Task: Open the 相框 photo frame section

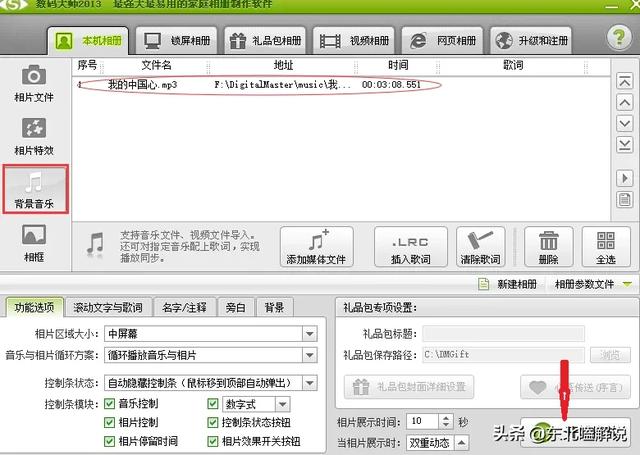Action: [34, 243]
